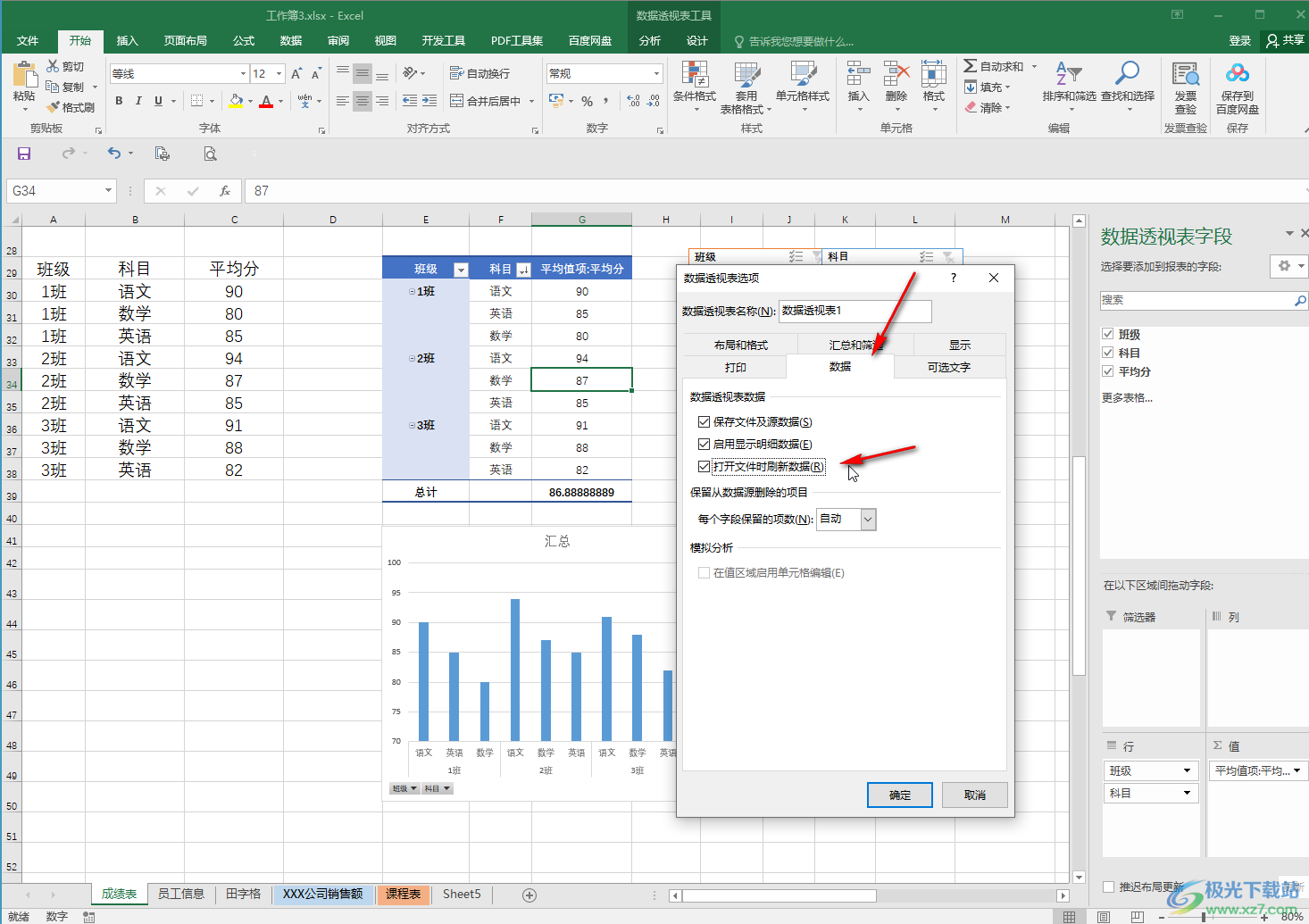Open 平均值项 value field dropdown

(x=1297, y=770)
